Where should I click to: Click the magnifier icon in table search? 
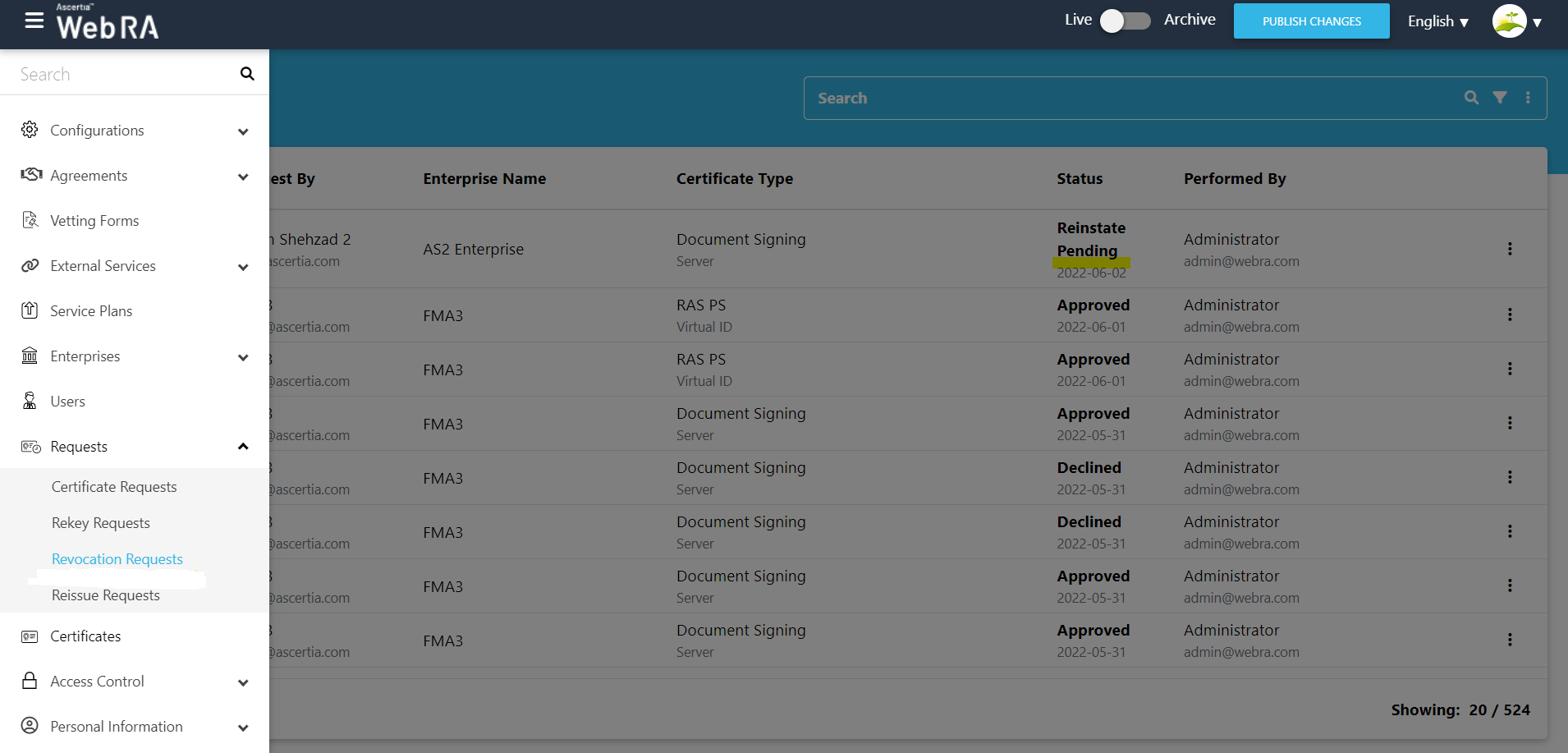tap(1471, 98)
